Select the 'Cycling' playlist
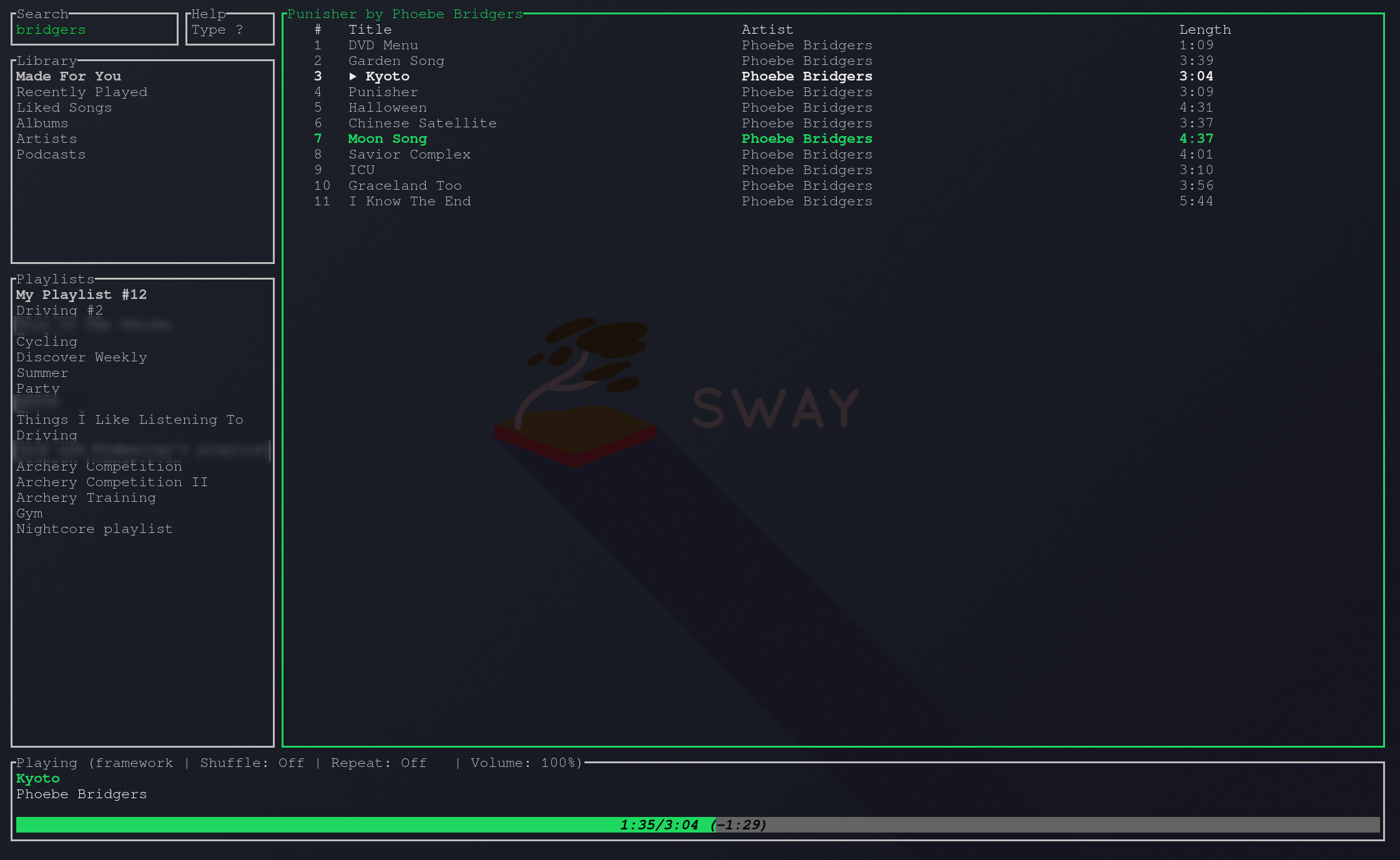The image size is (1400, 860). click(47, 341)
